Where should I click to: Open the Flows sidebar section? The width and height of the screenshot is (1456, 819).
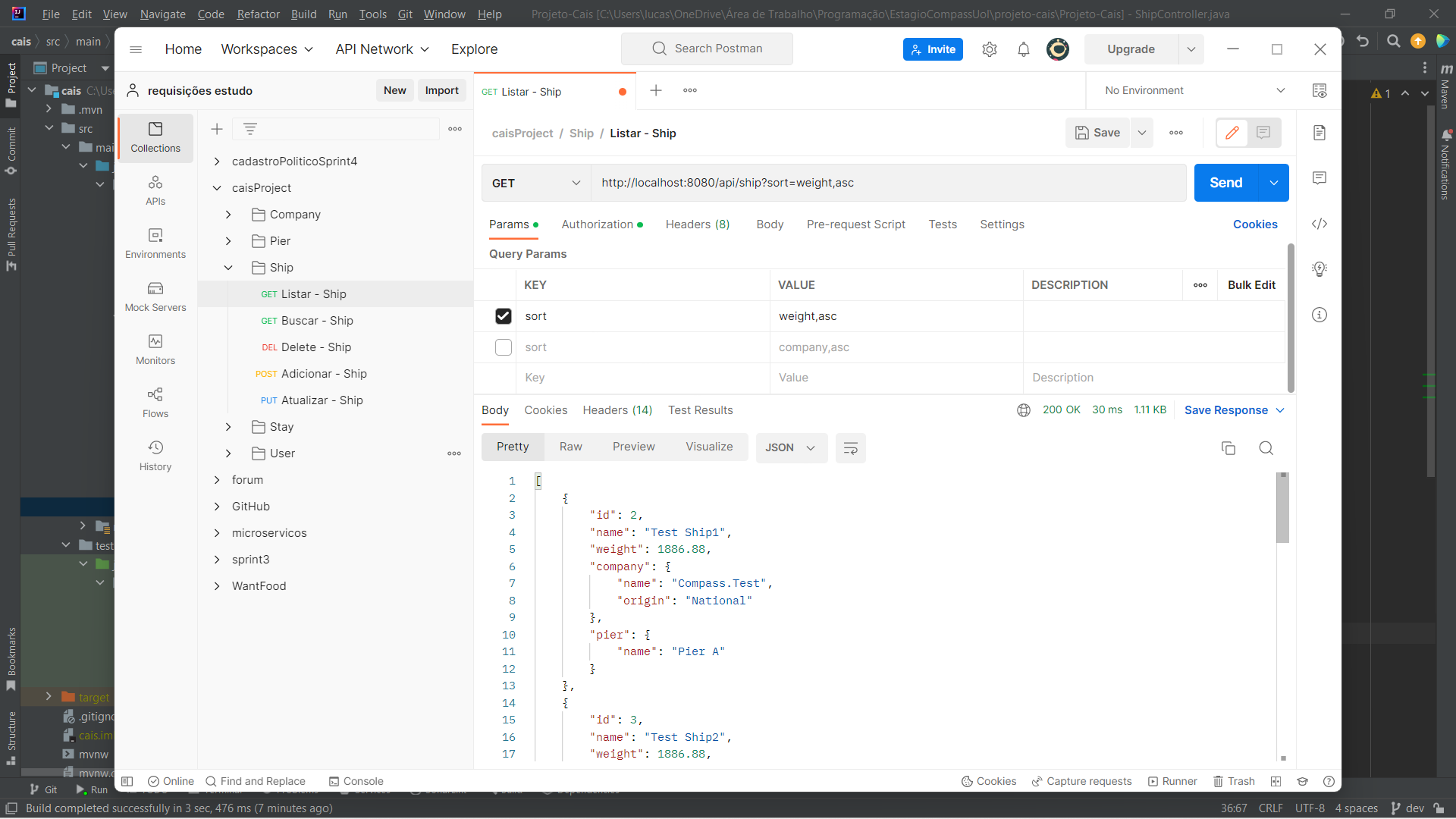[155, 402]
